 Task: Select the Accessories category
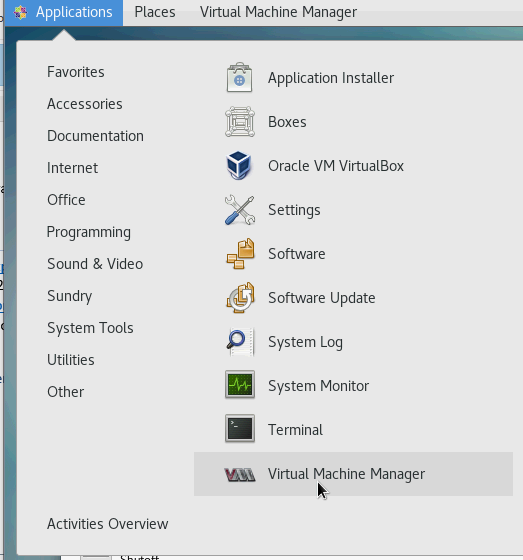tap(85, 104)
